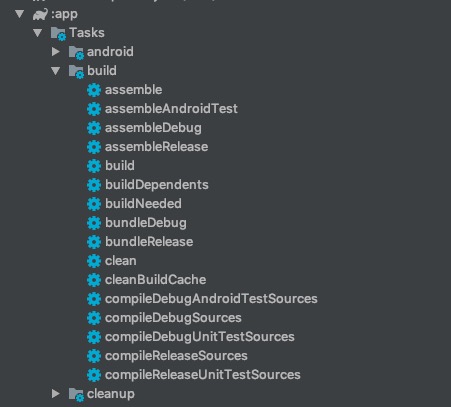The width and height of the screenshot is (451, 407).
Task: Select the cleanBuildCache task
Action: (x=155, y=280)
